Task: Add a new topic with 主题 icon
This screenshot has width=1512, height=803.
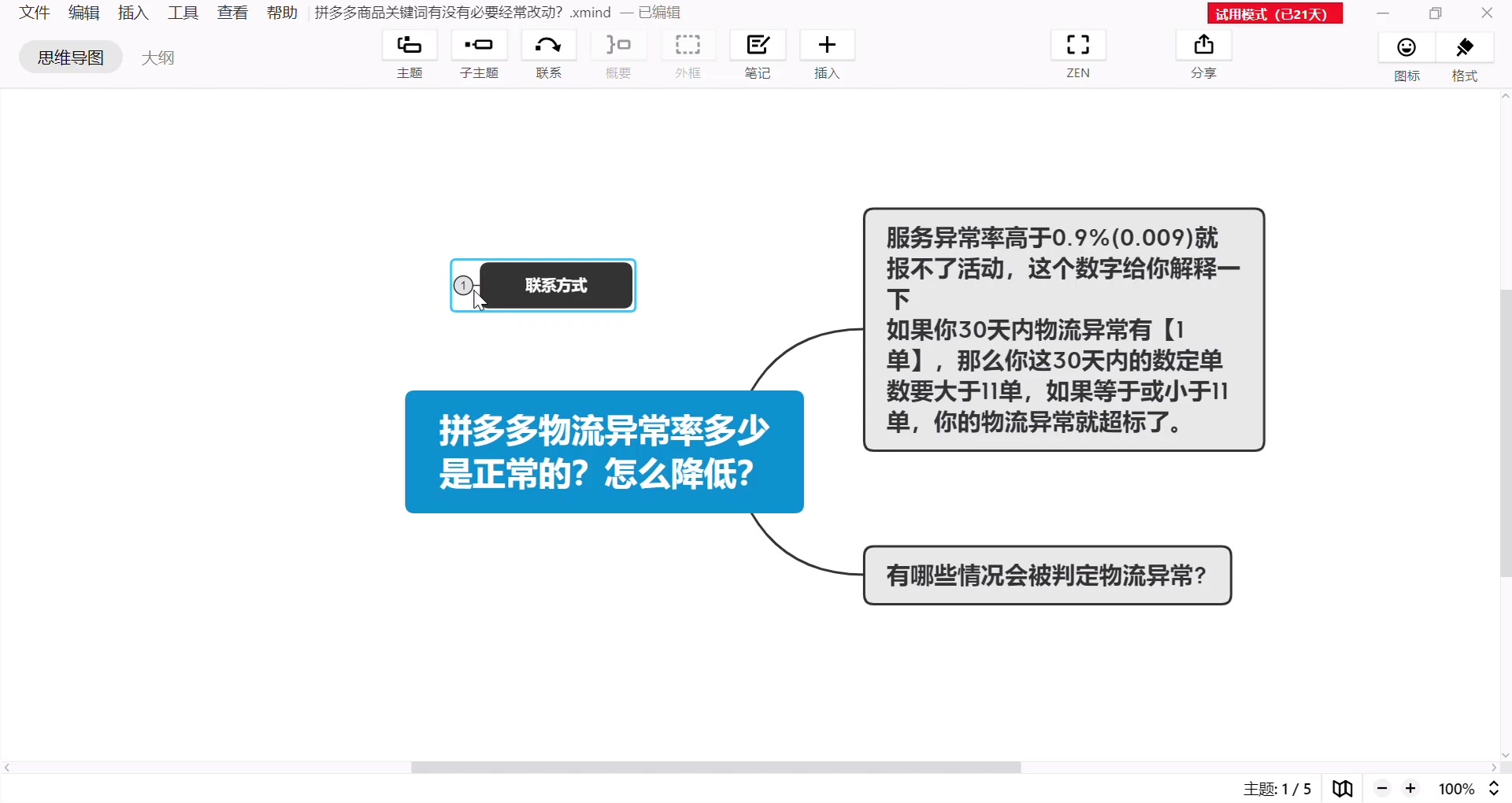Action: pos(409,46)
